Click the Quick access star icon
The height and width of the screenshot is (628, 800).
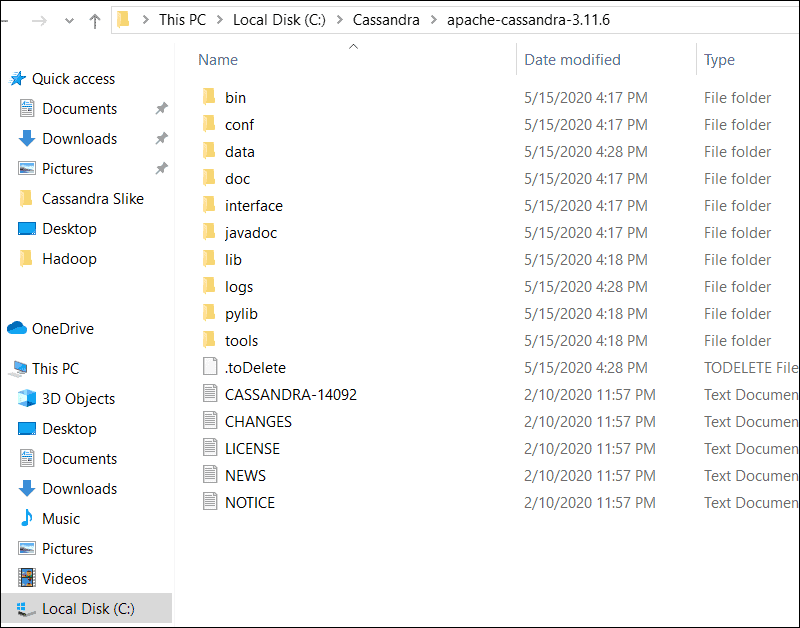point(18,79)
